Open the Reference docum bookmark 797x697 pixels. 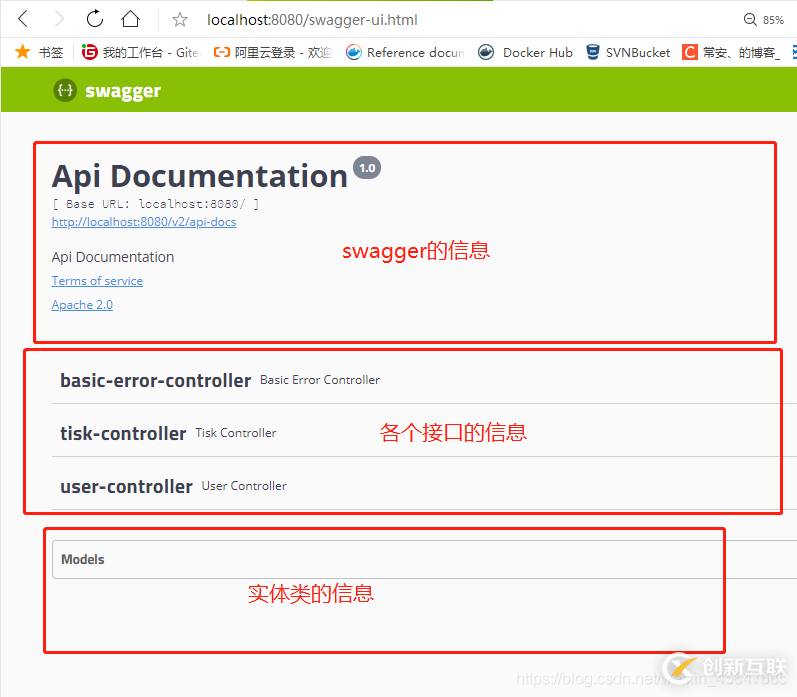tap(405, 52)
